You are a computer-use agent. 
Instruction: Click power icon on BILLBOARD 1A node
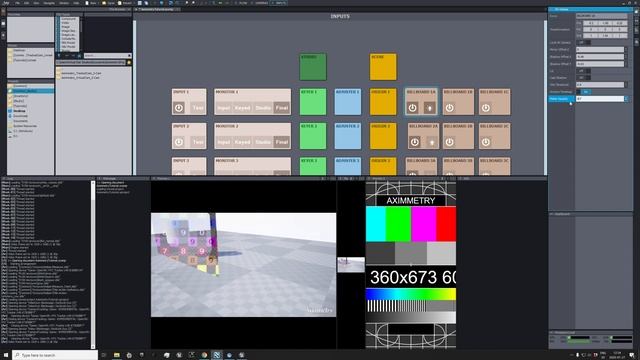pos(413,108)
